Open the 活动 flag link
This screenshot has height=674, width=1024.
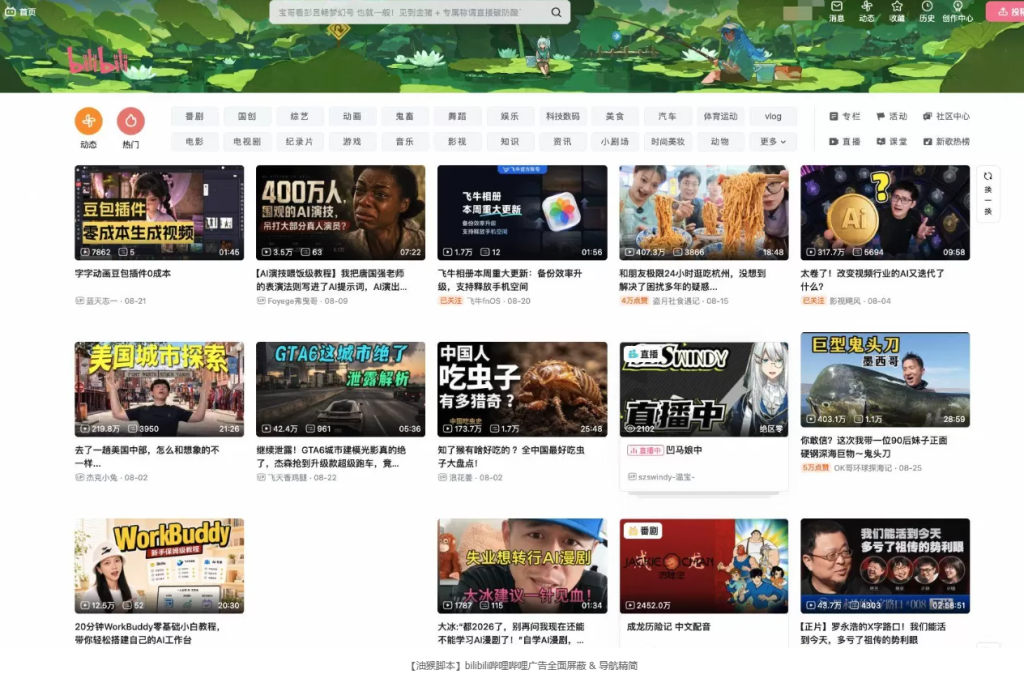pyautogui.click(x=891, y=116)
